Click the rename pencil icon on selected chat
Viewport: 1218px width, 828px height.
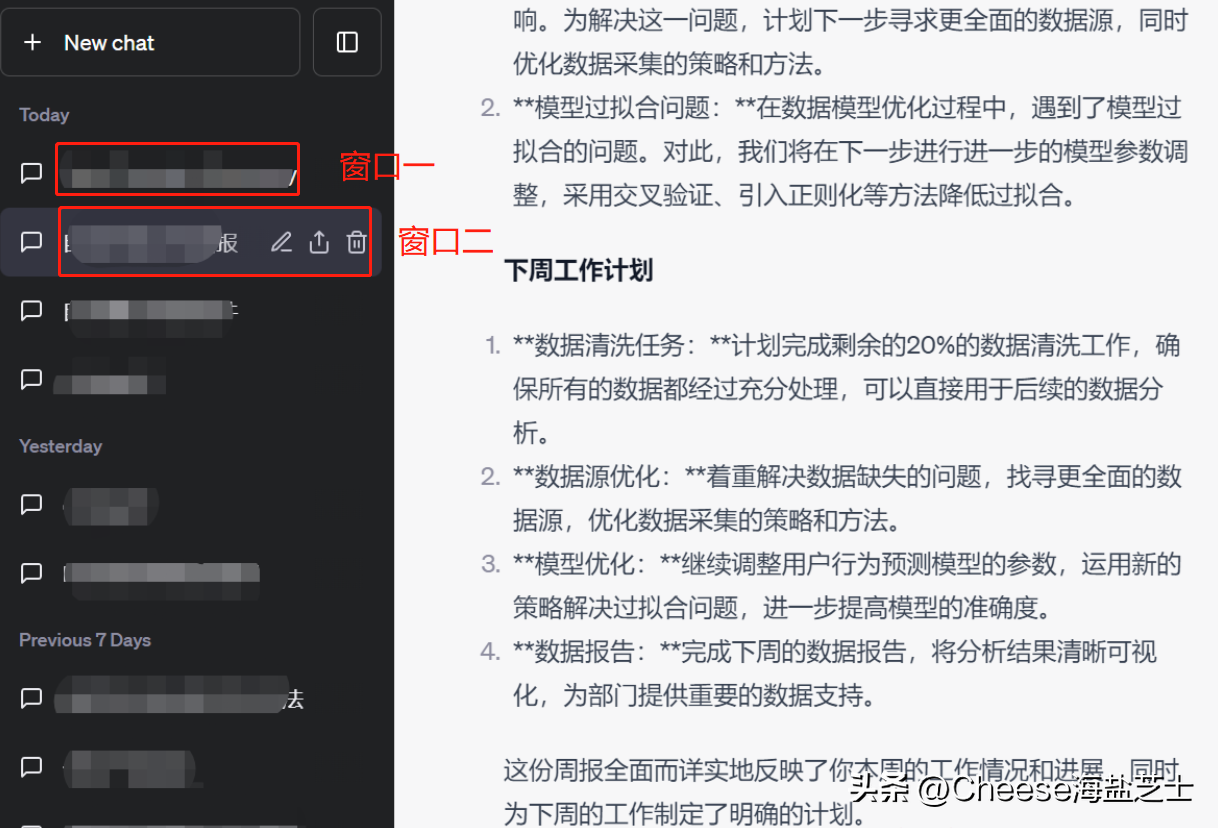282,242
